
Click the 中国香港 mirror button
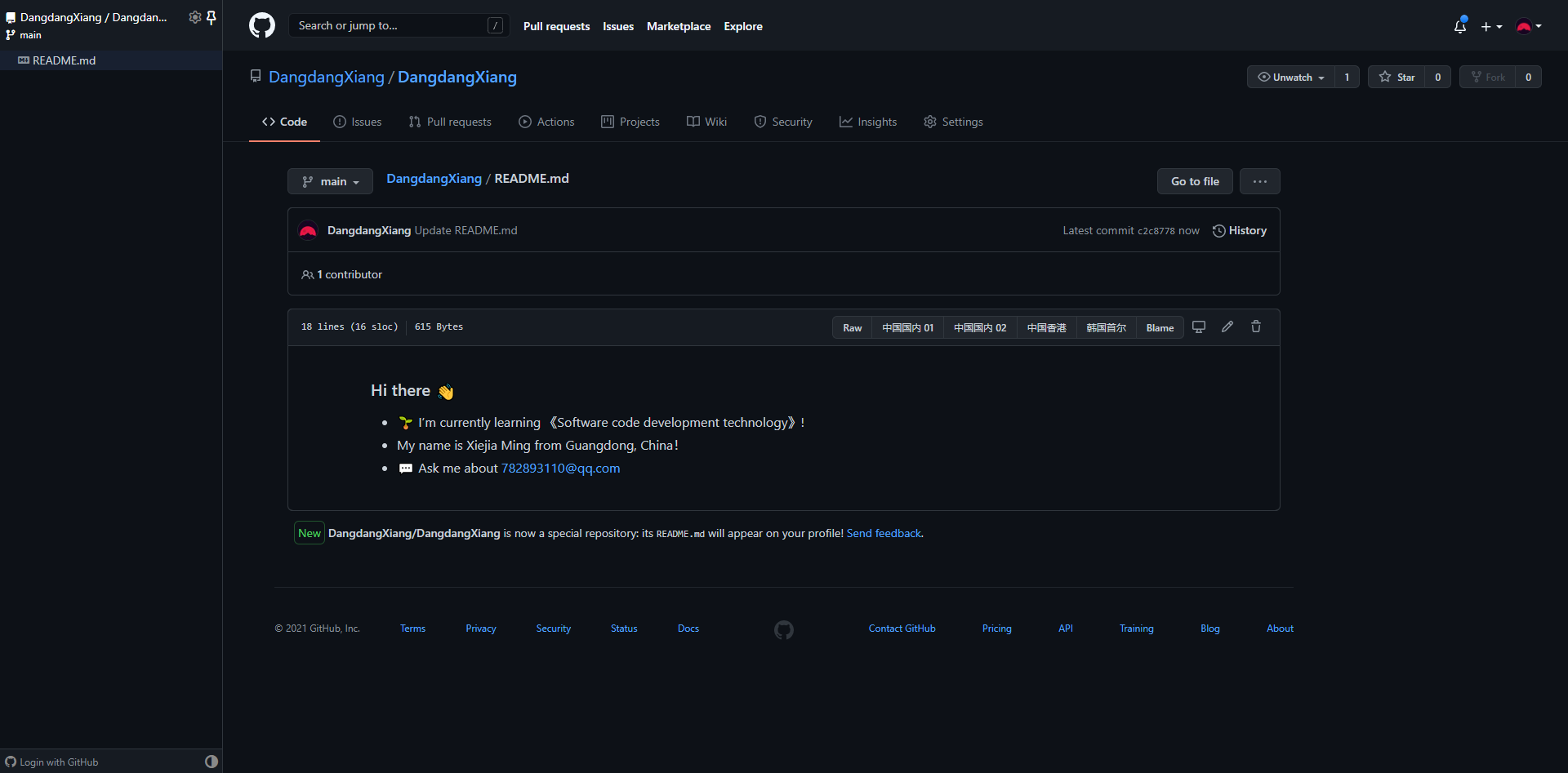1047,327
